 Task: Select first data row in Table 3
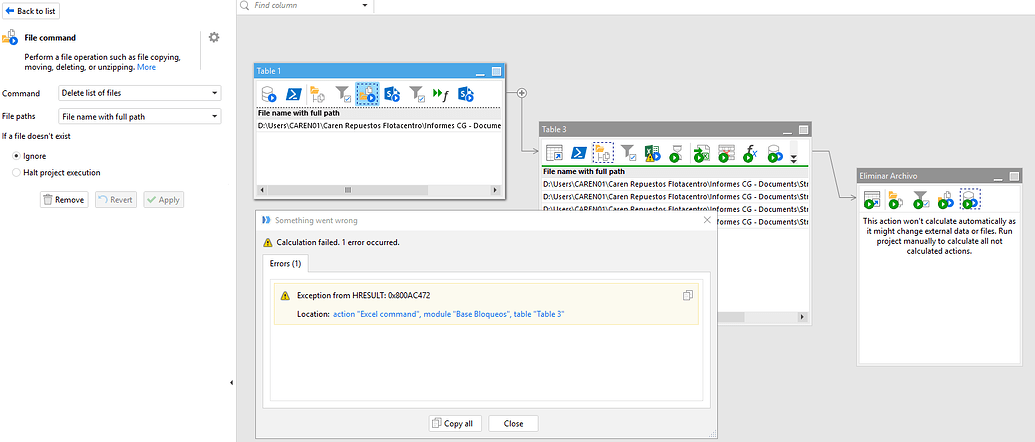tap(676, 183)
